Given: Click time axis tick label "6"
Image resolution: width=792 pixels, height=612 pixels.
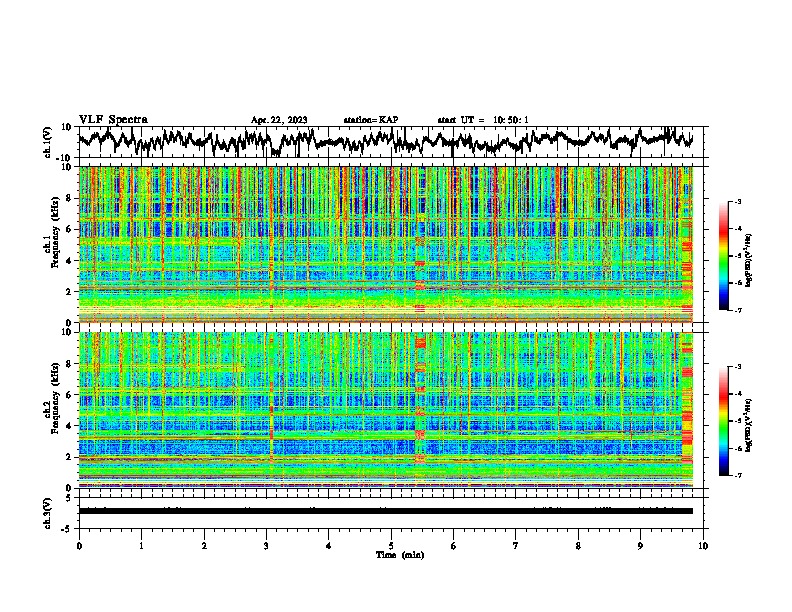Looking at the screenshot, I should tap(453, 546).
